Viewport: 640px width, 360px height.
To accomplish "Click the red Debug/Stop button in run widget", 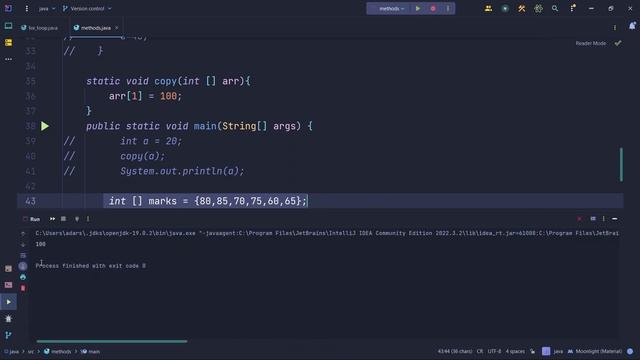I will click(x=433, y=9).
